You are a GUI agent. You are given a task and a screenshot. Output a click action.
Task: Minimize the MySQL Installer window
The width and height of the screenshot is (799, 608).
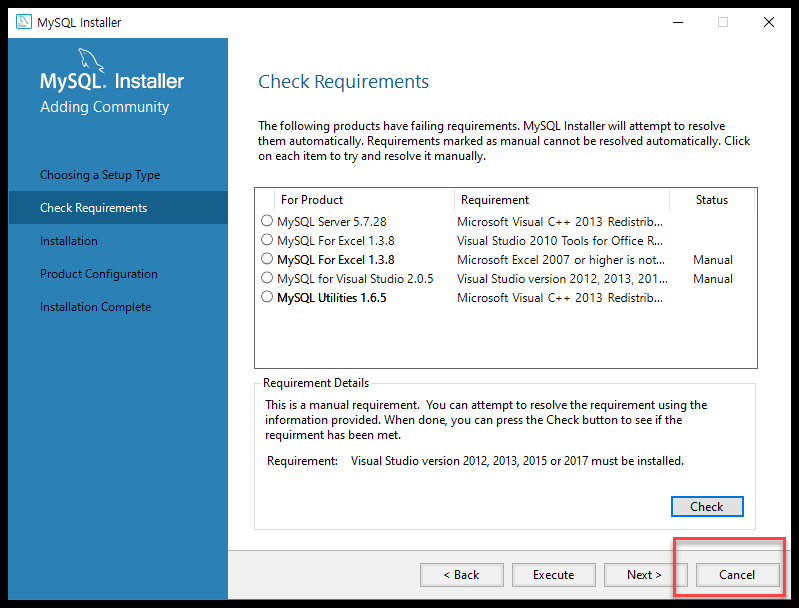pyautogui.click(x=678, y=22)
